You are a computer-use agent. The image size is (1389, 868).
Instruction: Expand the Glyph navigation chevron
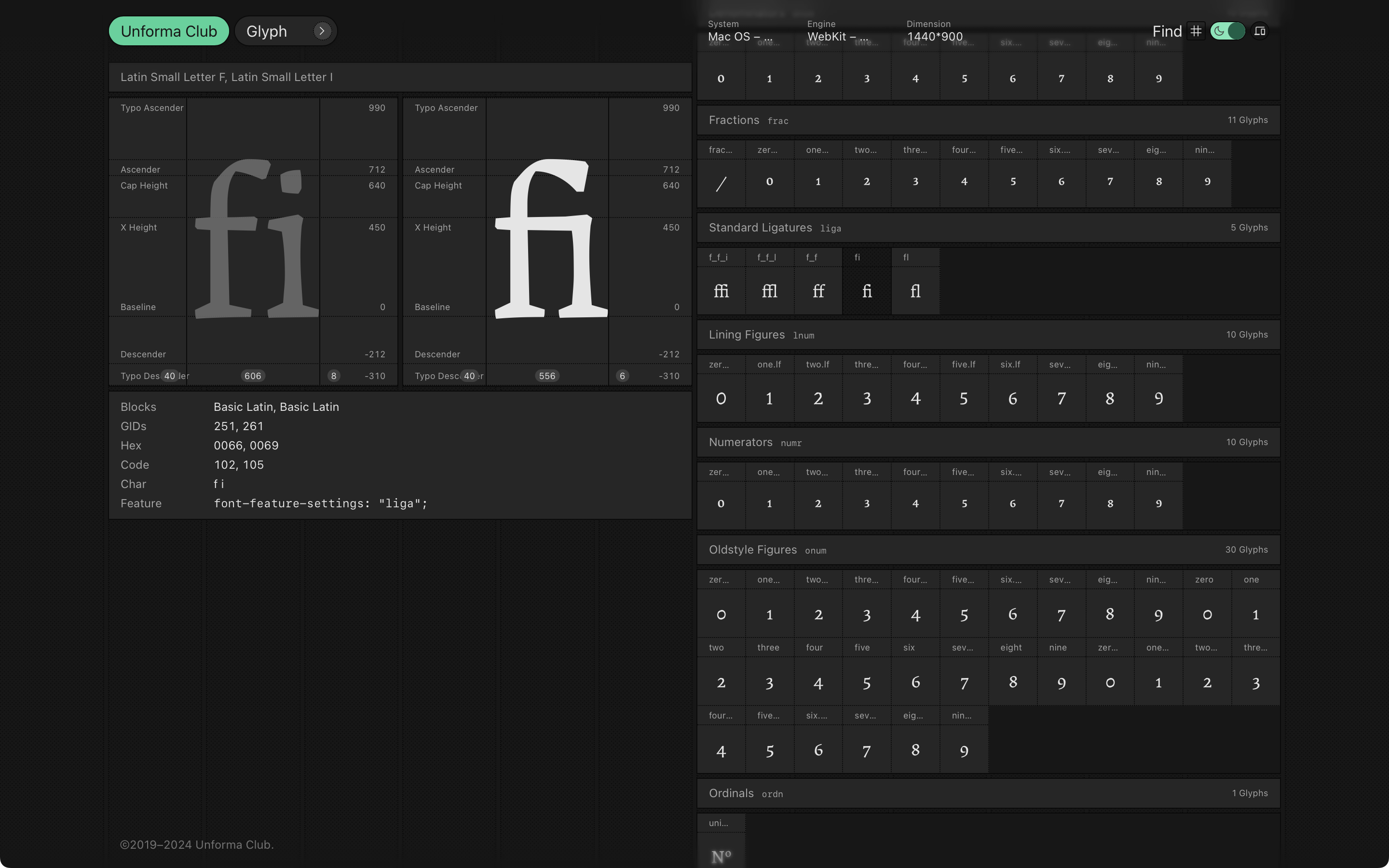322,30
